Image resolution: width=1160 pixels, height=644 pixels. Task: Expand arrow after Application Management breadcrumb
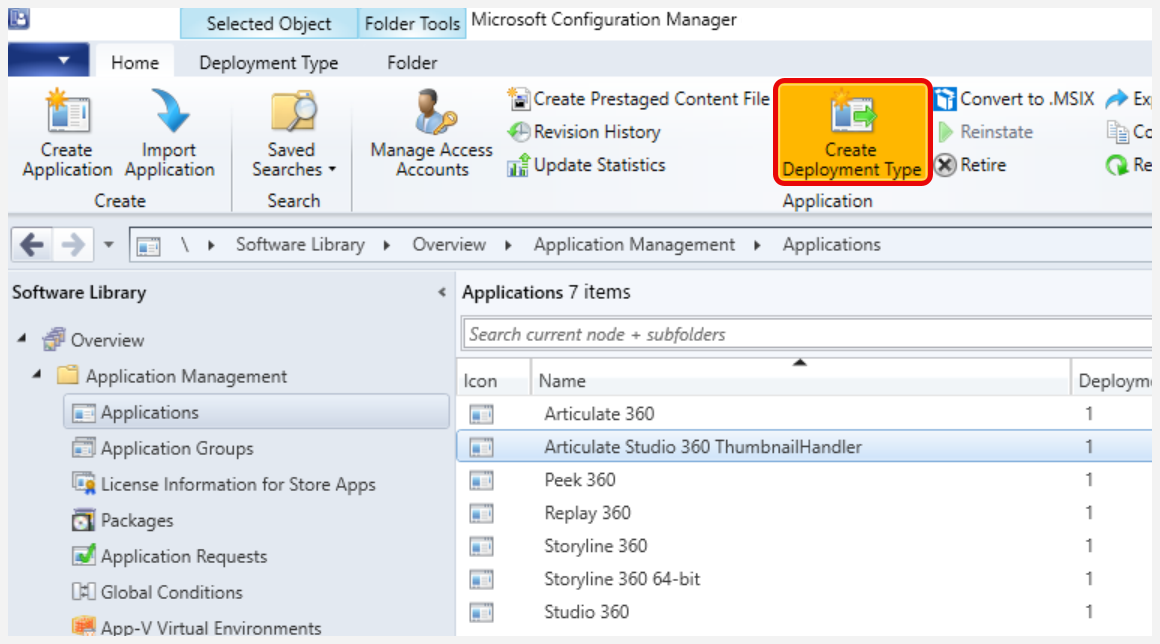758,245
